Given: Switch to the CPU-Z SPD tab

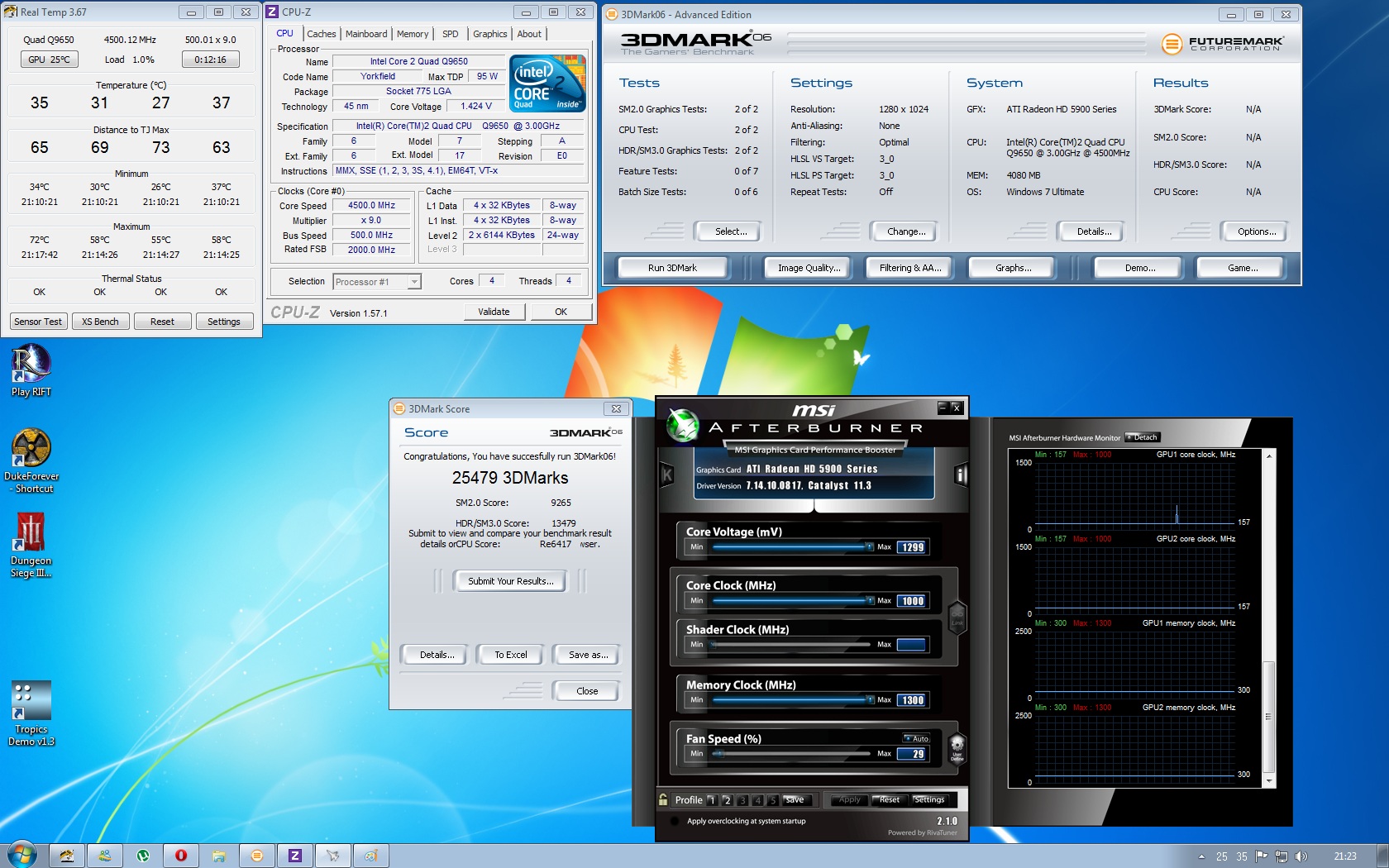Looking at the screenshot, I should [451, 34].
